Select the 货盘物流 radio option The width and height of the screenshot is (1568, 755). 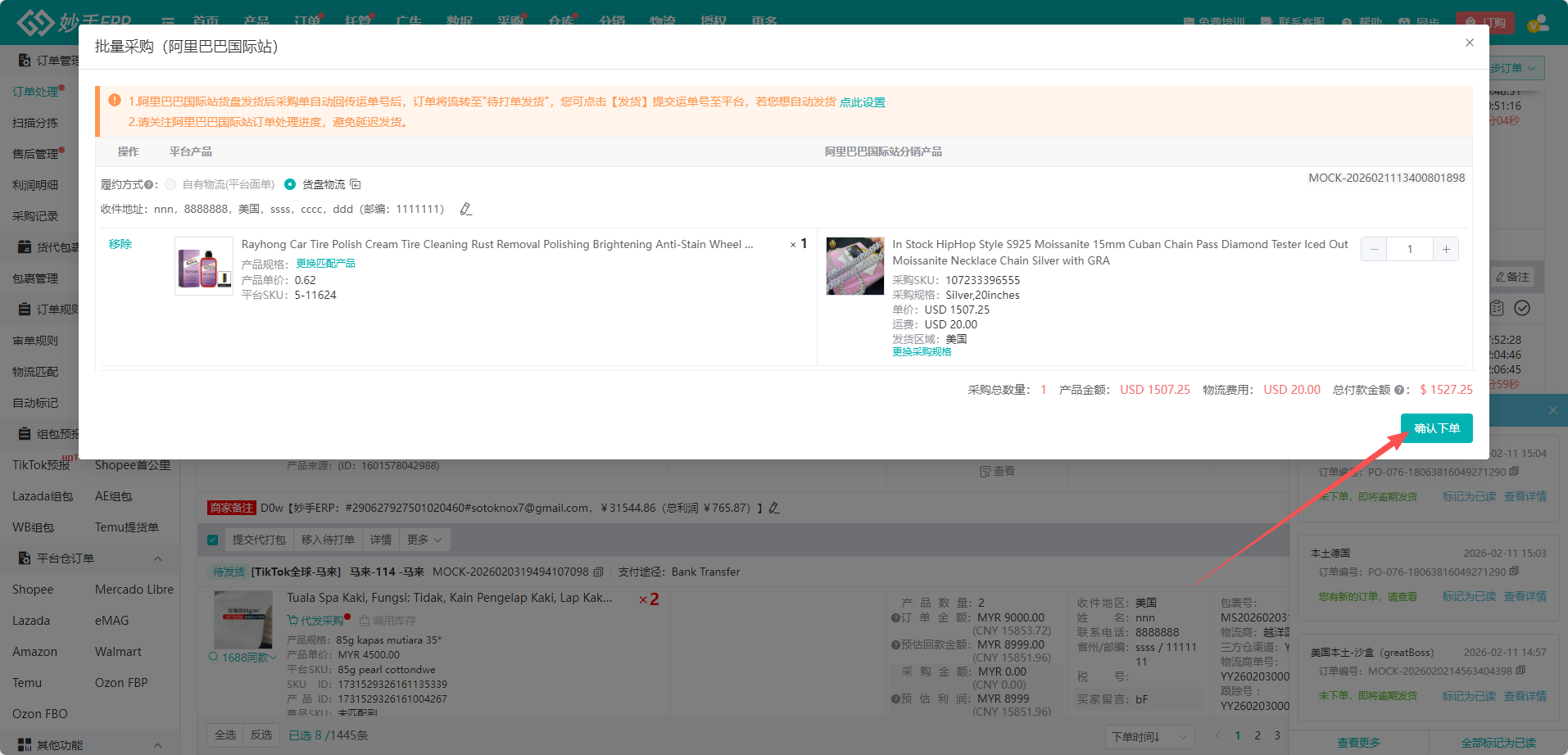[290, 184]
